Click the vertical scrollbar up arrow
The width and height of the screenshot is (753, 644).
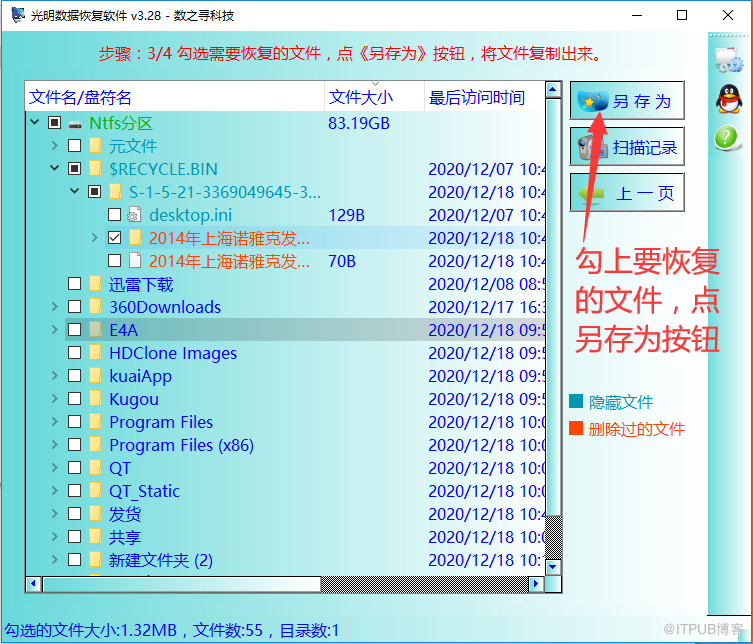click(x=553, y=89)
